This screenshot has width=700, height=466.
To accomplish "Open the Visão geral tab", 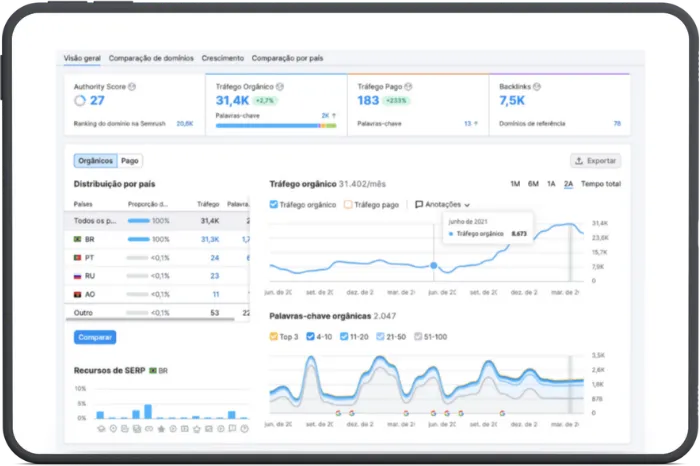I will (x=82, y=58).
